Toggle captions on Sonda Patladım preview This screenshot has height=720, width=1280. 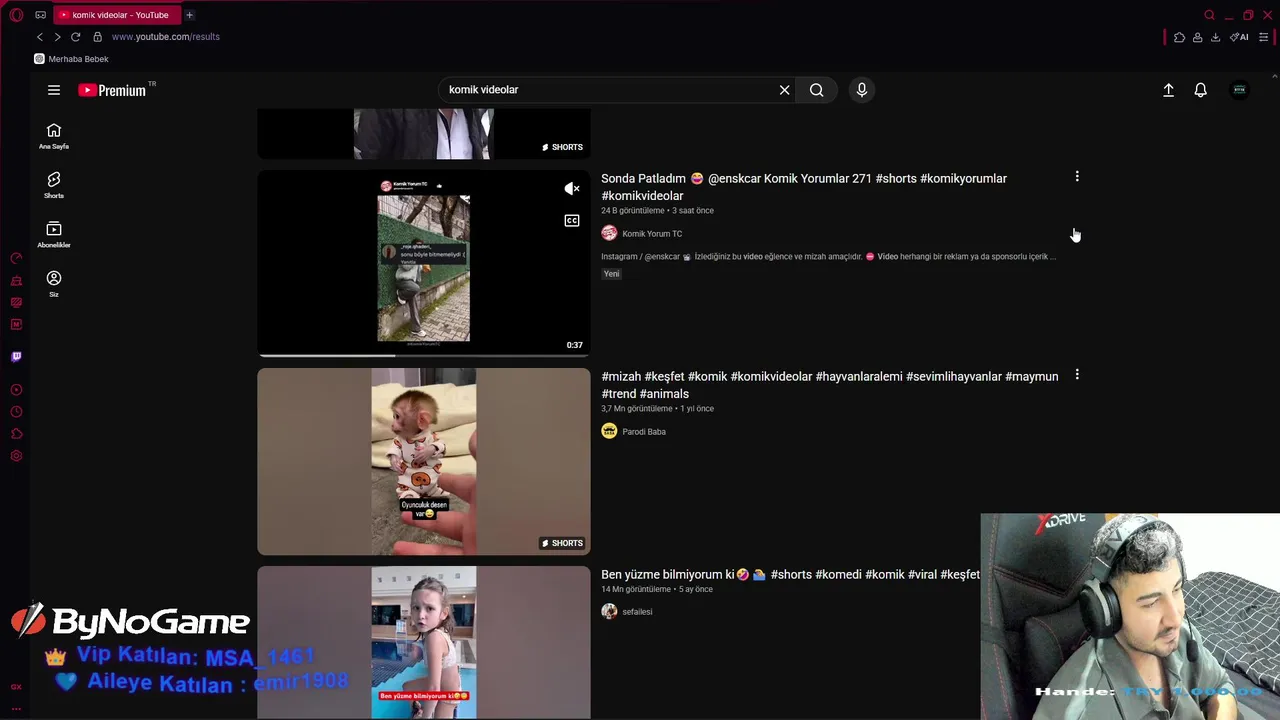(x=572, y=220)
